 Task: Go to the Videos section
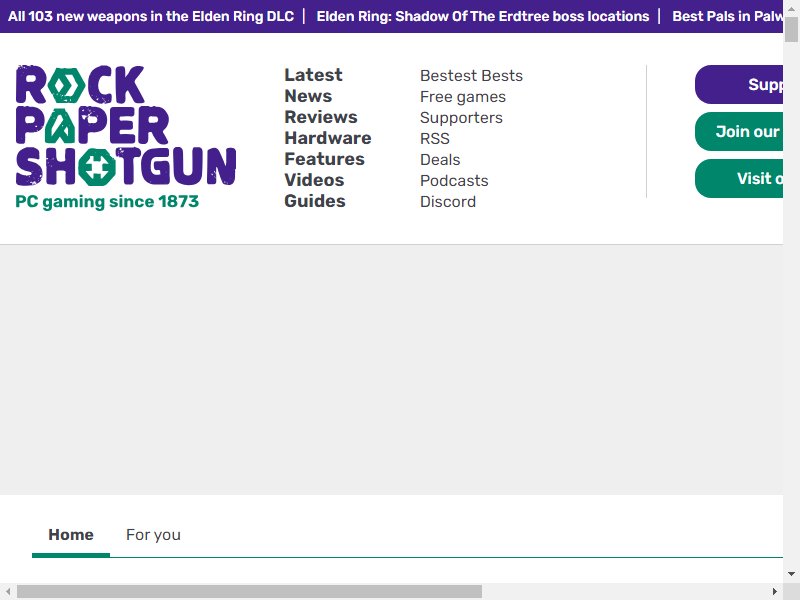click(314, 180)
